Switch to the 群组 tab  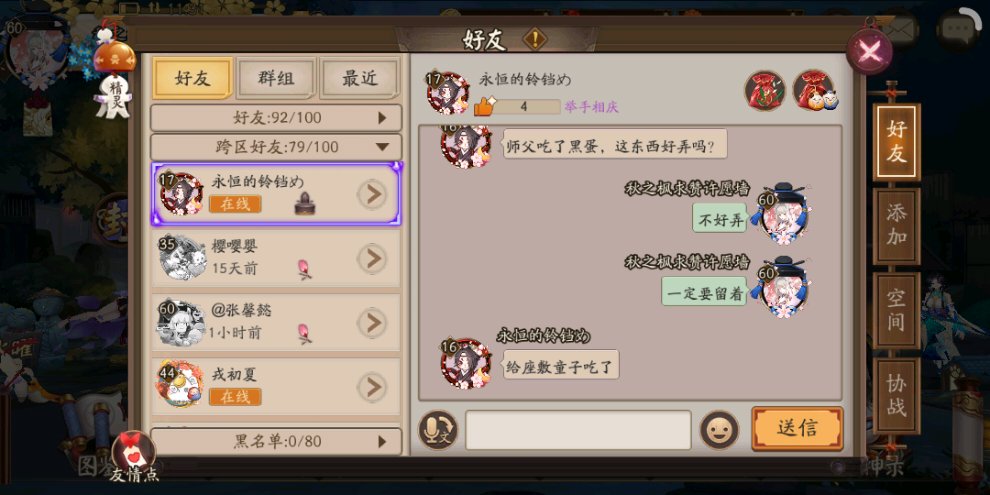(x=276, y=78)
